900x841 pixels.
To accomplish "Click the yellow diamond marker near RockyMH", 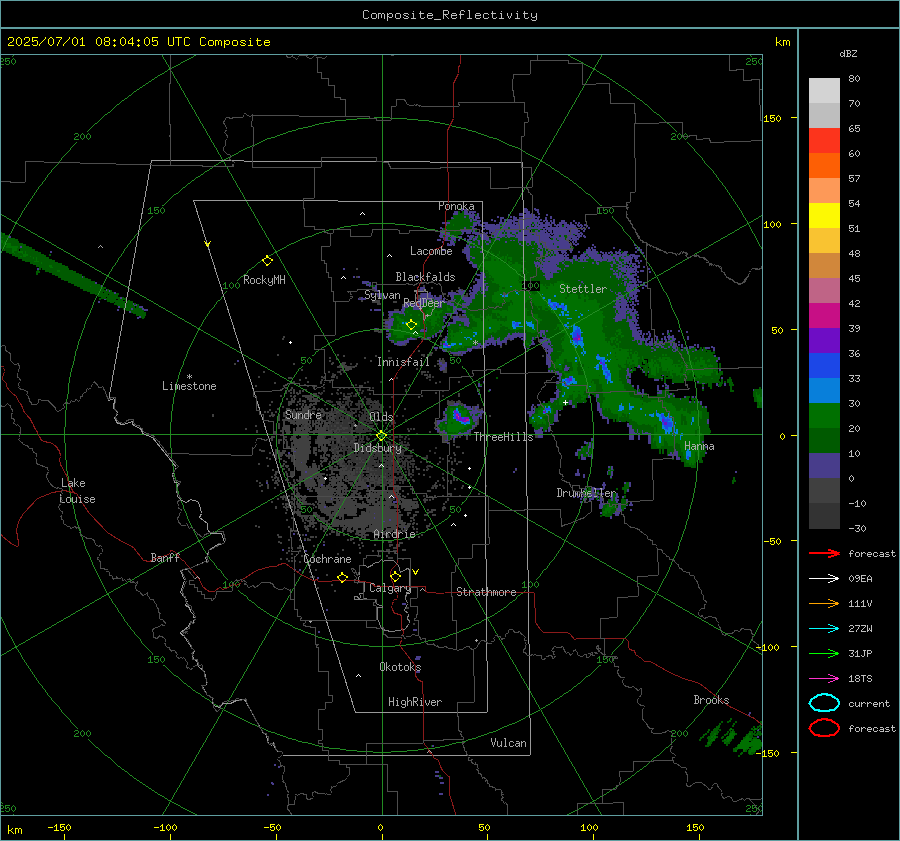I will click(x=267, y=261).
